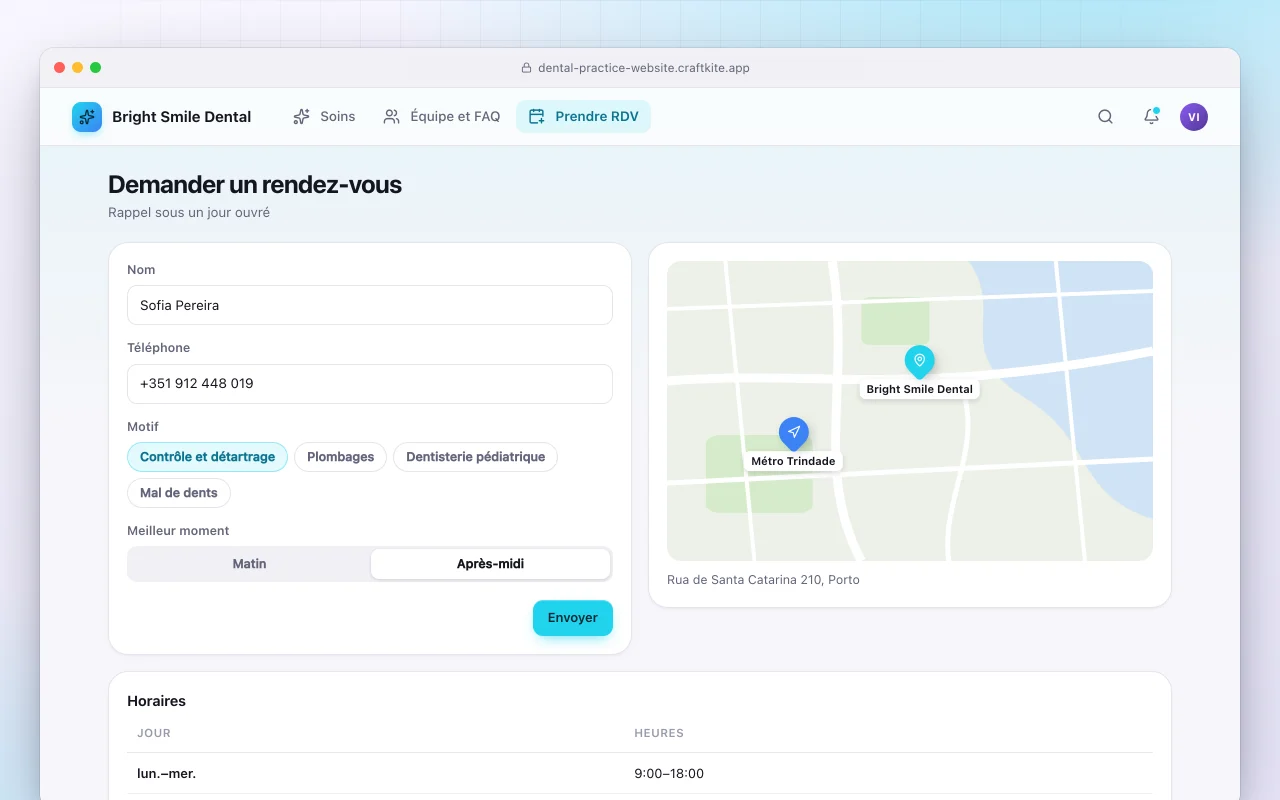
Task: Click the Bright Smile Dental map label
Action: click(920, 389)
